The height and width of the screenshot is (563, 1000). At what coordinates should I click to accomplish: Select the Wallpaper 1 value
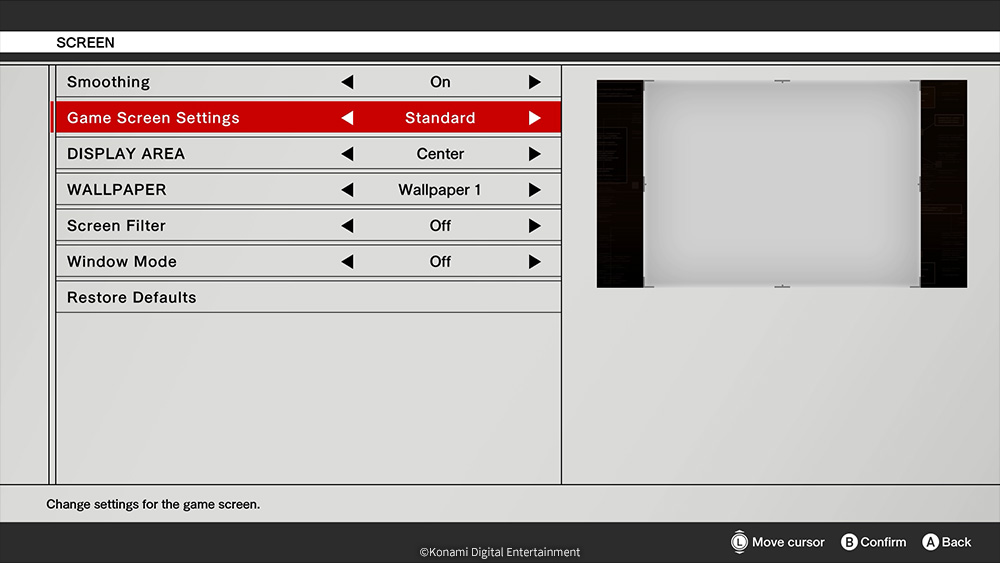[440, 190]
